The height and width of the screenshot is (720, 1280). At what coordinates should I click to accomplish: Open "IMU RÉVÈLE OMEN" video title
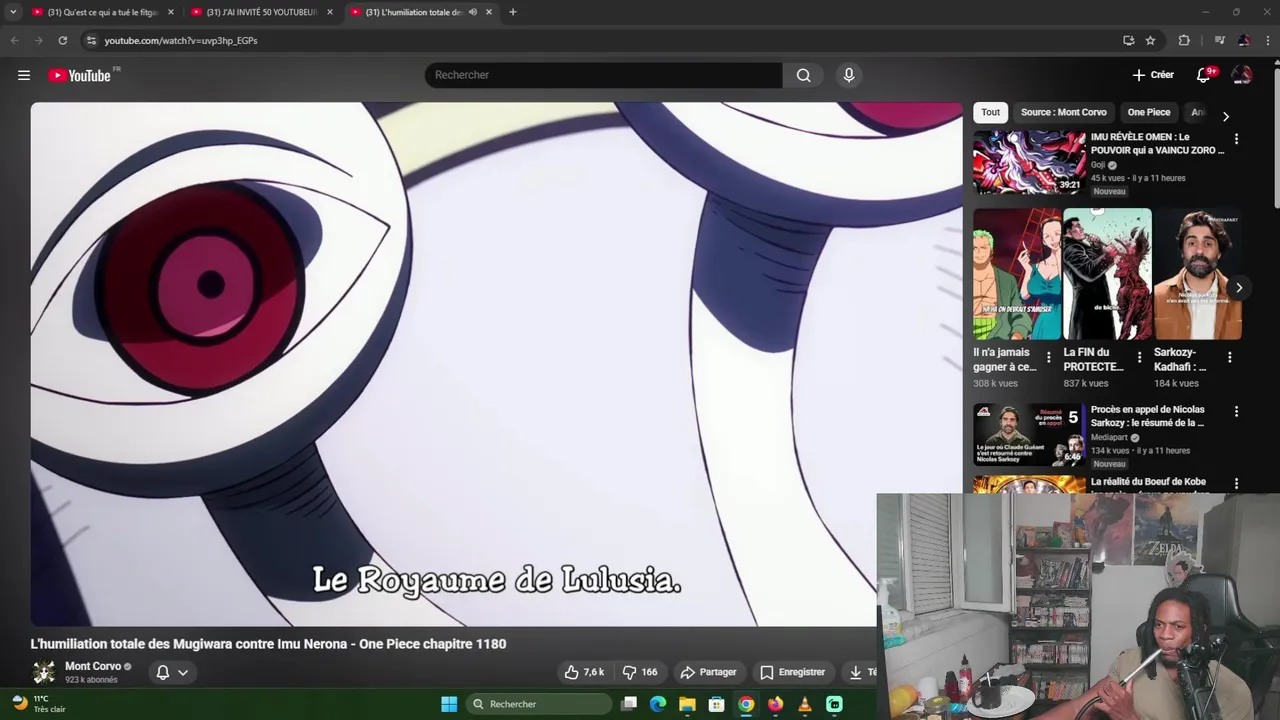[x=1157, y=143]
